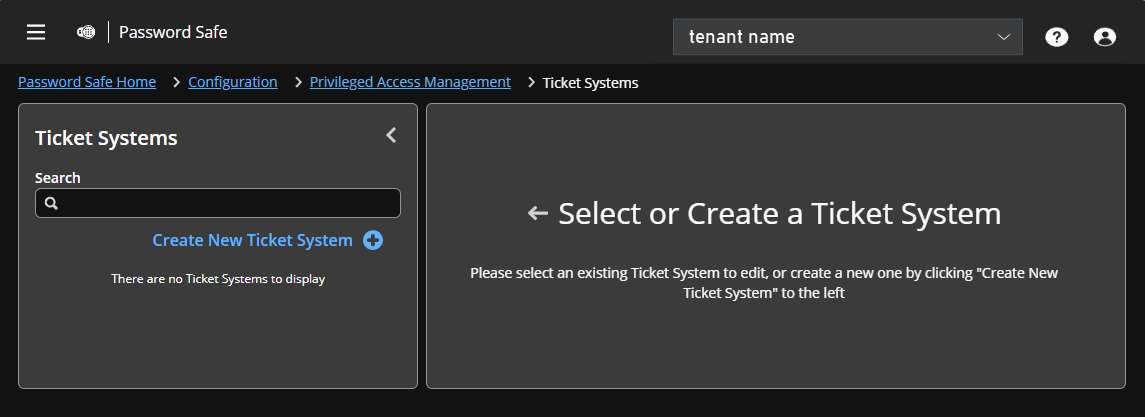Click 'There are no Ticket Systems to display'
The image size is (1145, 417).
218,278
